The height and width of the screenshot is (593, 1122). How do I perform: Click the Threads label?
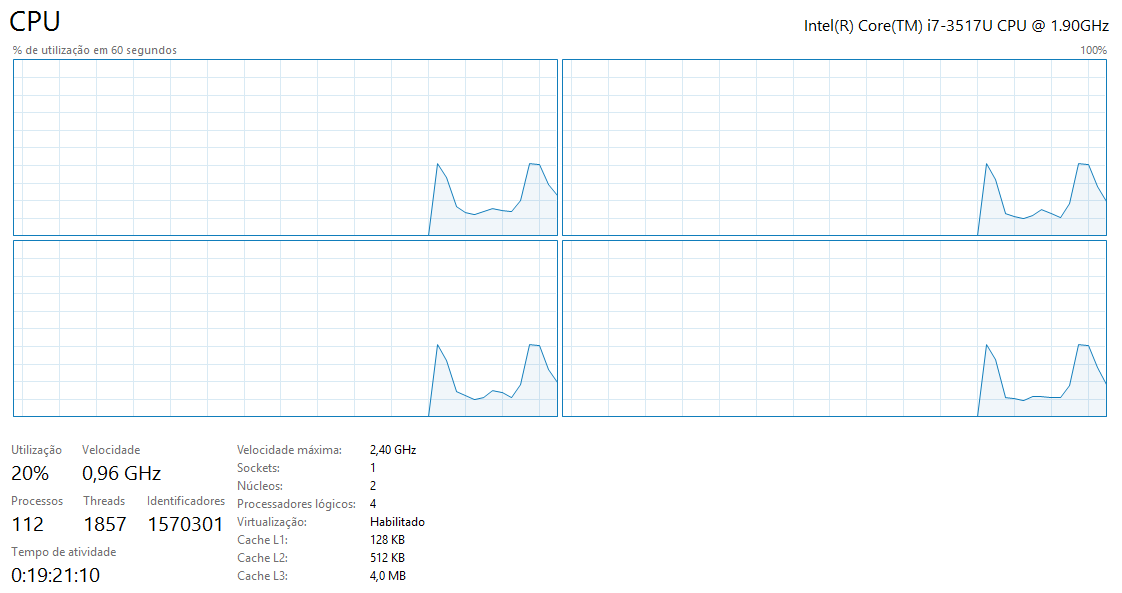click(x=104, y=501)
